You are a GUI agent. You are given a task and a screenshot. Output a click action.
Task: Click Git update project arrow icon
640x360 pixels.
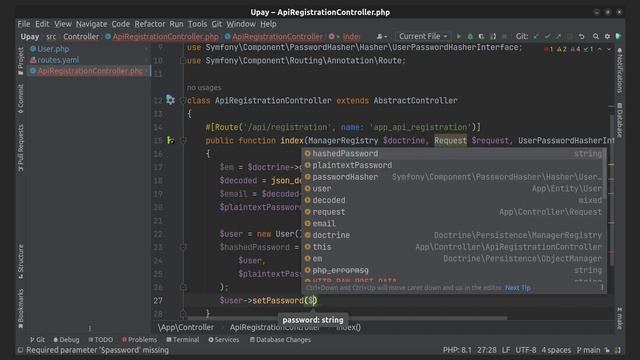(536, 36)
